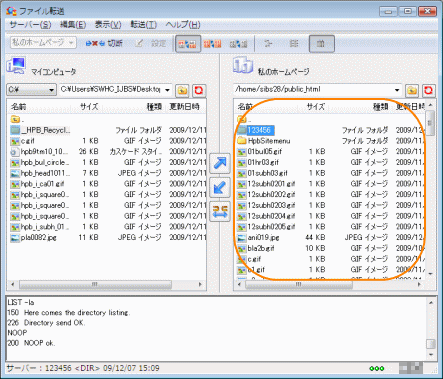Select hpb_bul_circle file icon
The height and width of the screenshot is (379, 443).
[x=15, y=163]
